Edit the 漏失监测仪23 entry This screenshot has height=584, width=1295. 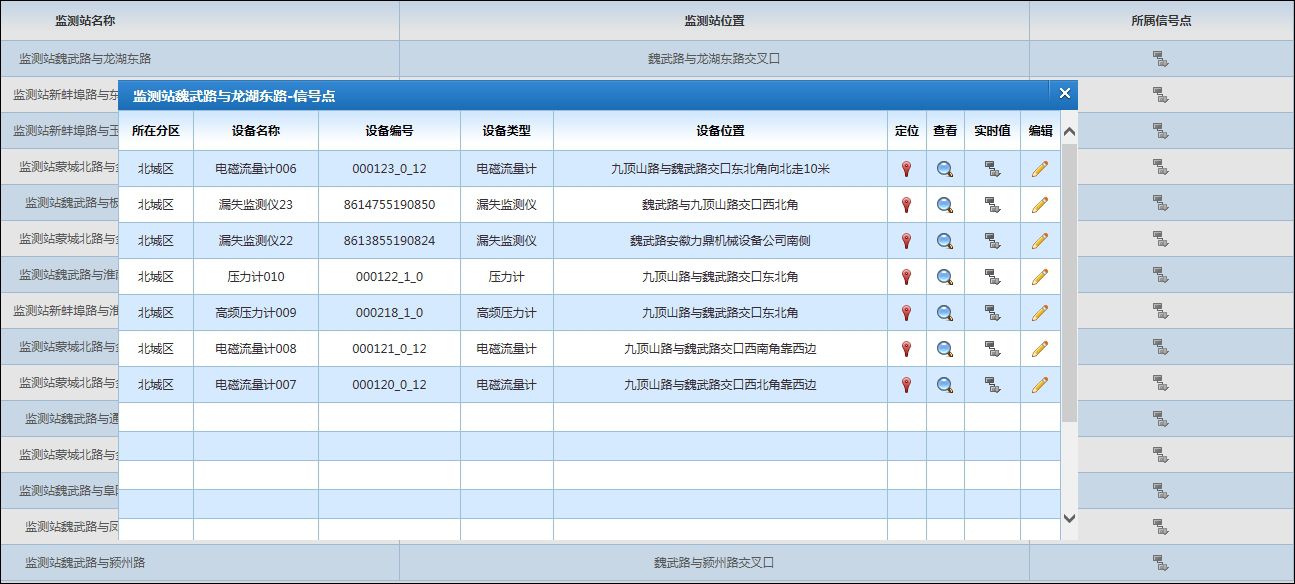tap(1039, 205)
